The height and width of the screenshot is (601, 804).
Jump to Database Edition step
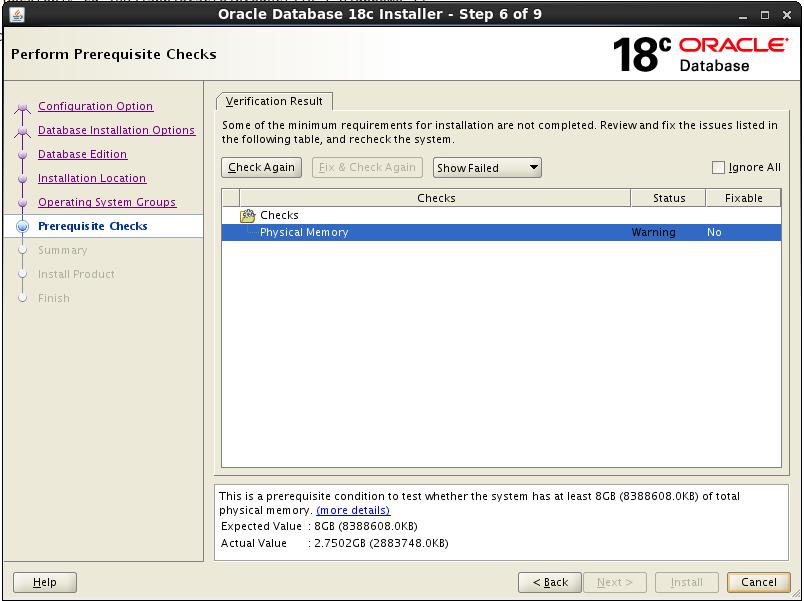82,155
